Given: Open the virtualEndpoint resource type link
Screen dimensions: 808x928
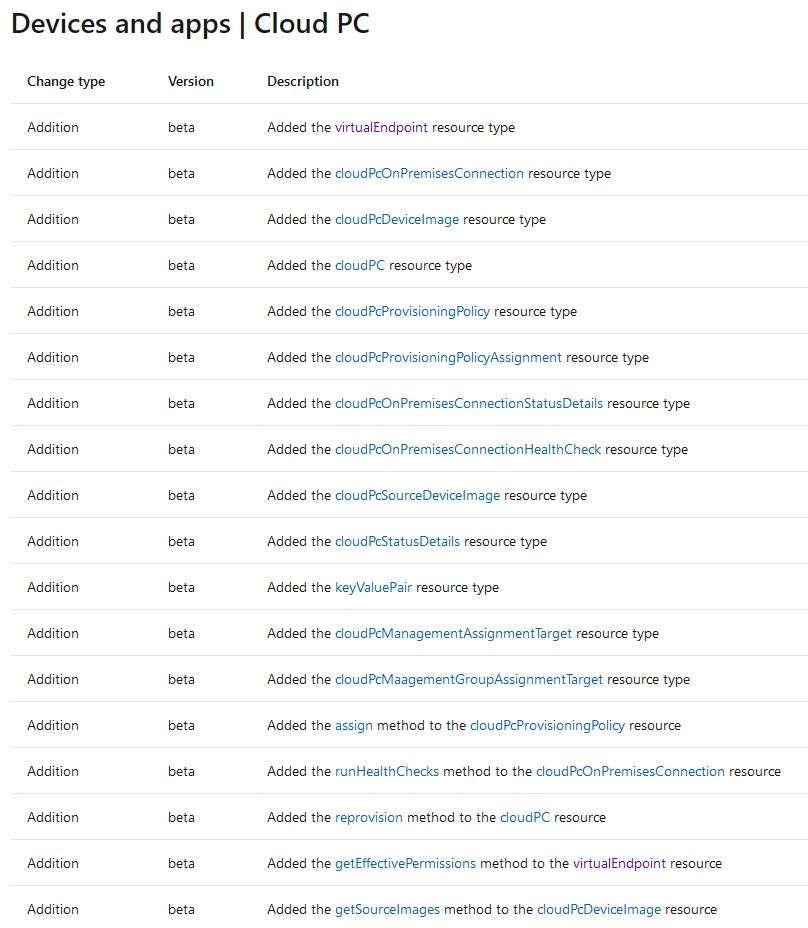Looking at the screenshot, I should (381, 127).
